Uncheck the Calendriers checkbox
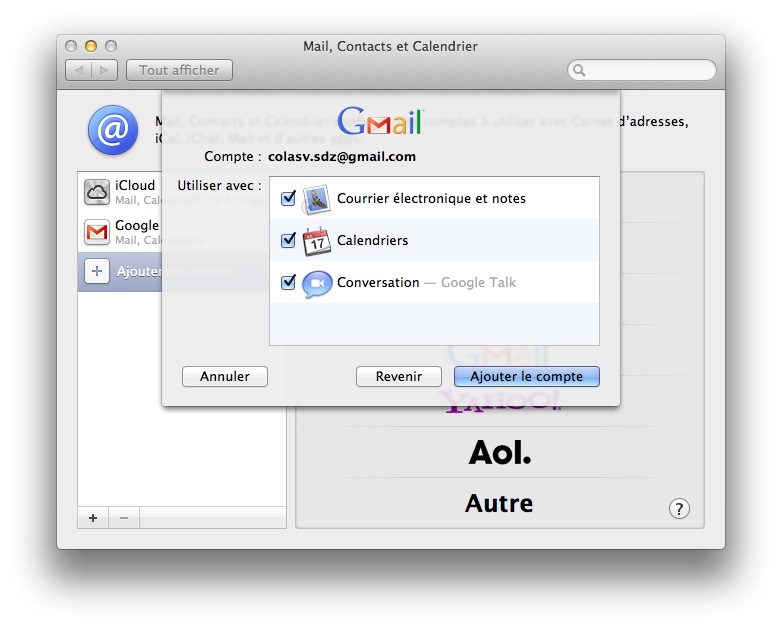 [288, 240]
